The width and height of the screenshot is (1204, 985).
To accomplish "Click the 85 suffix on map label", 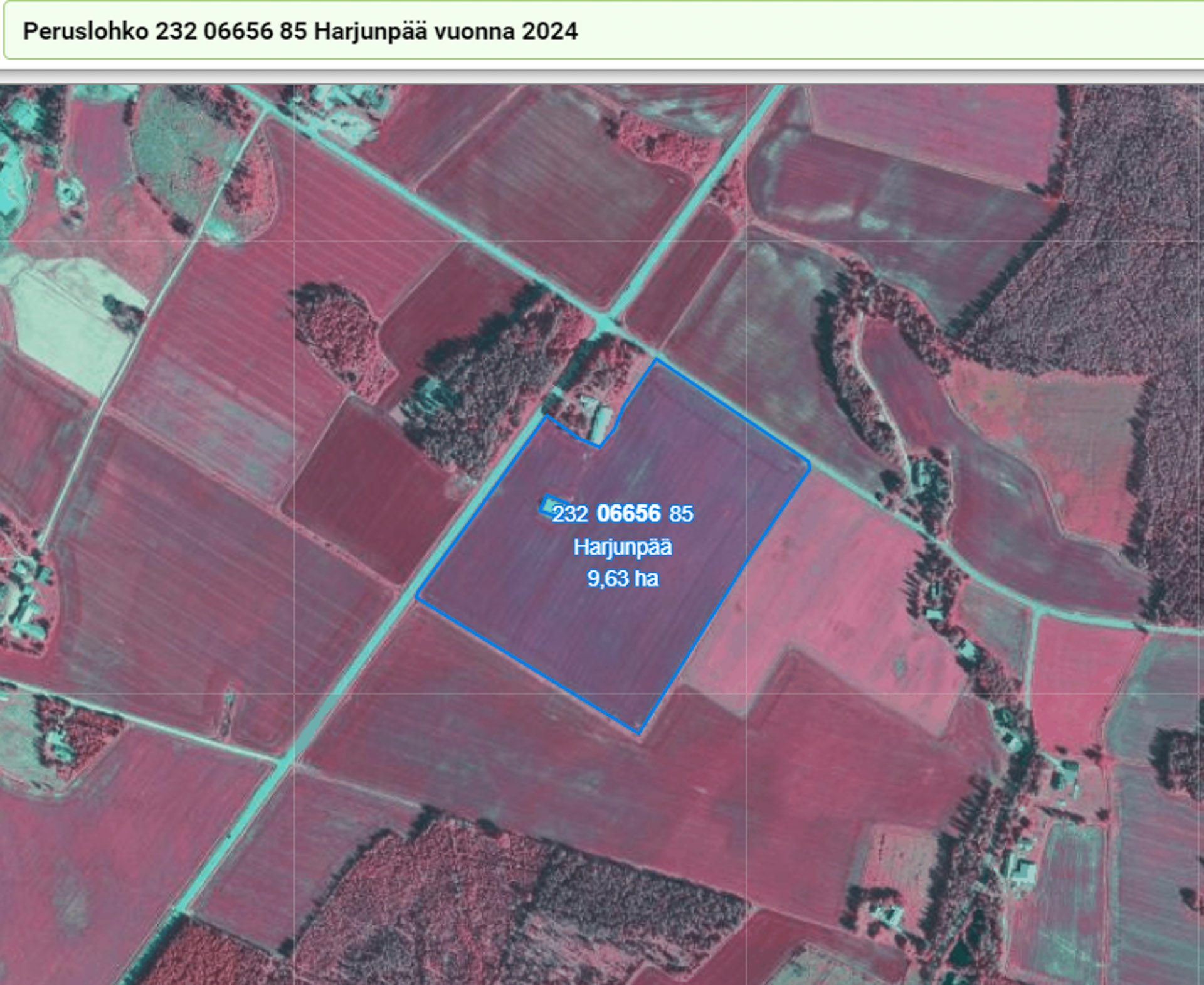I will pyautogui.click(x=681, y=514).
